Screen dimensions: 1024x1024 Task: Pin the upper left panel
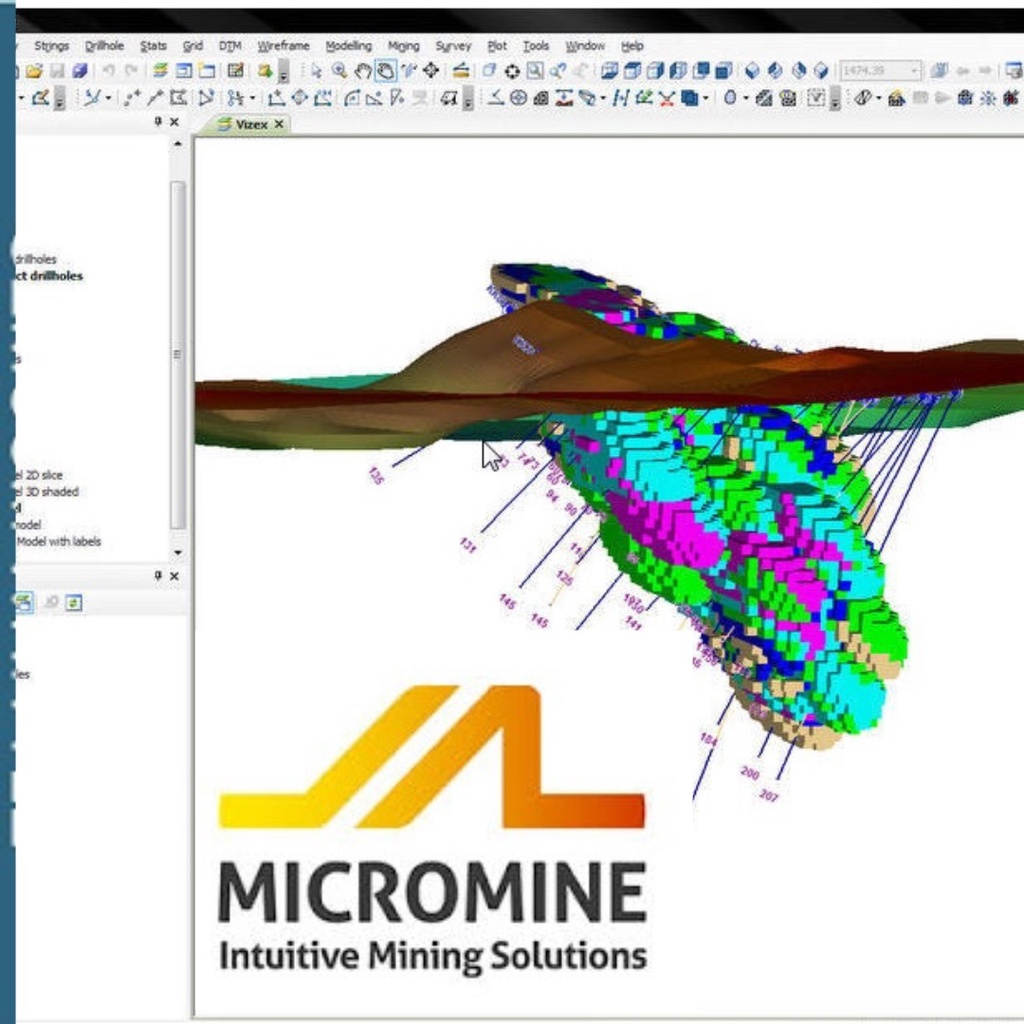coord(158,122)
